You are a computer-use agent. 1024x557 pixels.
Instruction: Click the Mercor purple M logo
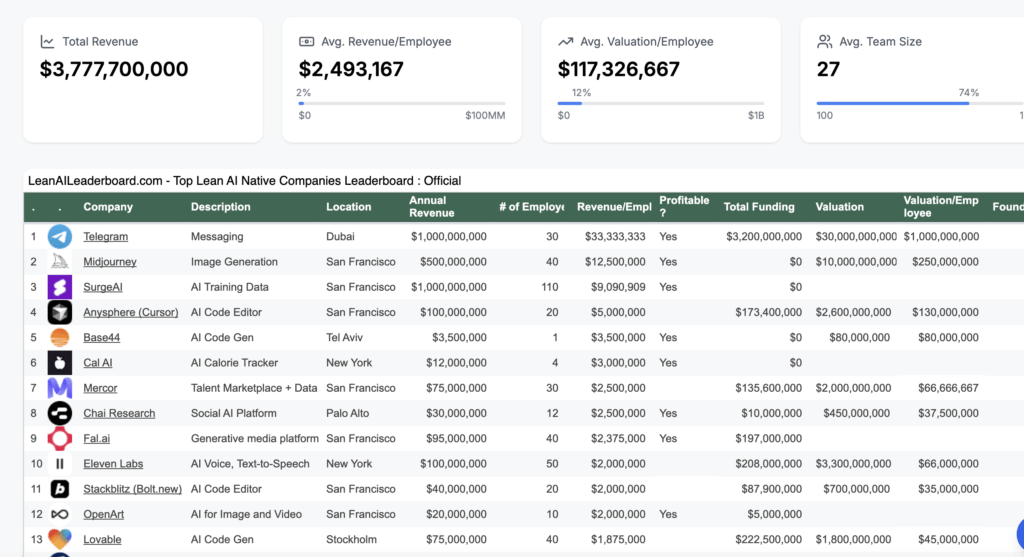tap(60, 388)
